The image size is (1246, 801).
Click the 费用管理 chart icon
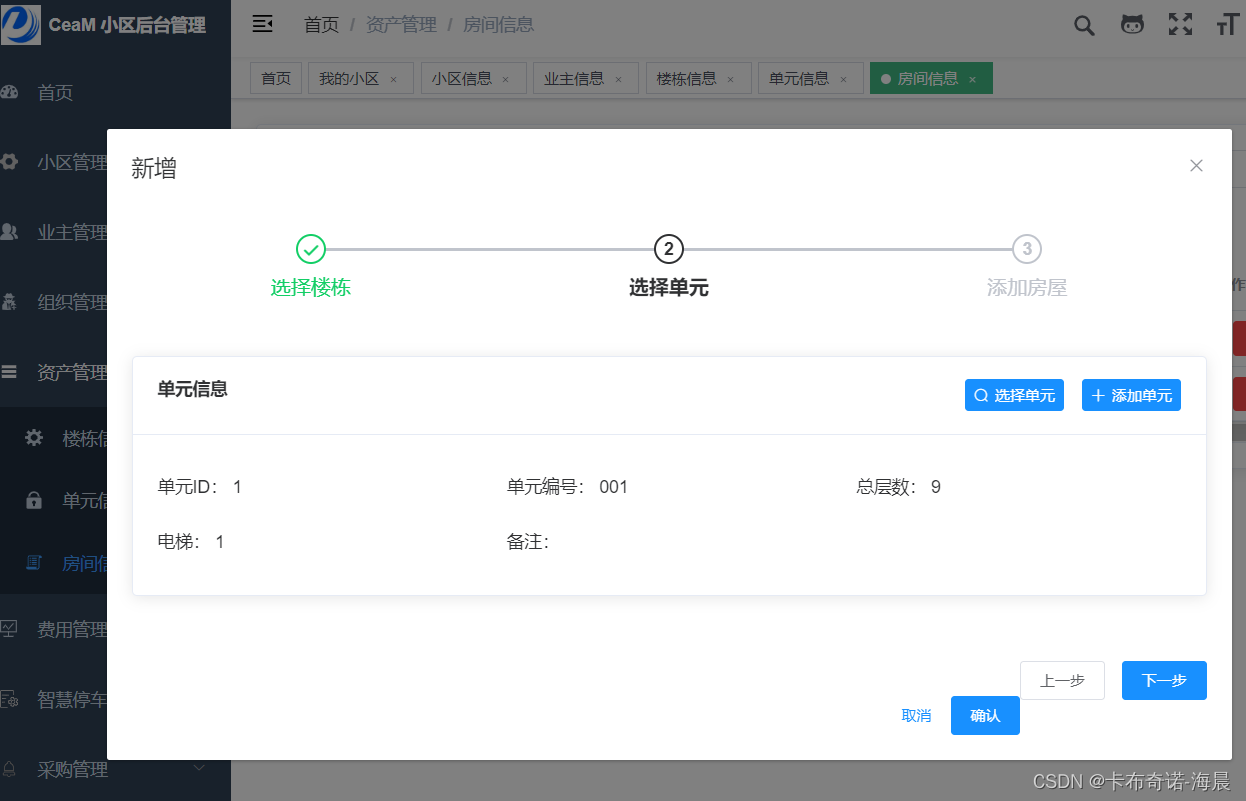[x=10, y=629]
